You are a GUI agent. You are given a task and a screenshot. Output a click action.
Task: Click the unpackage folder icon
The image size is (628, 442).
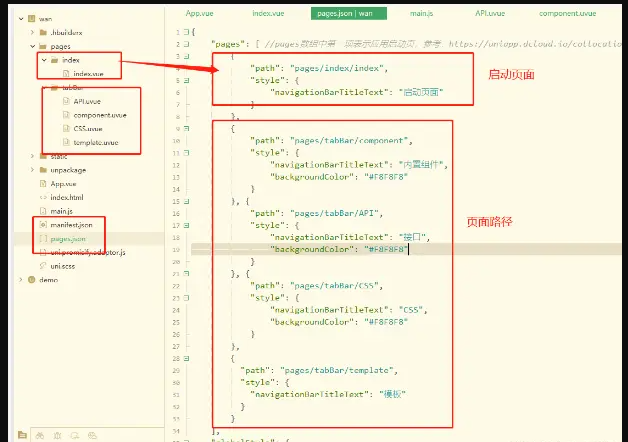43,170
